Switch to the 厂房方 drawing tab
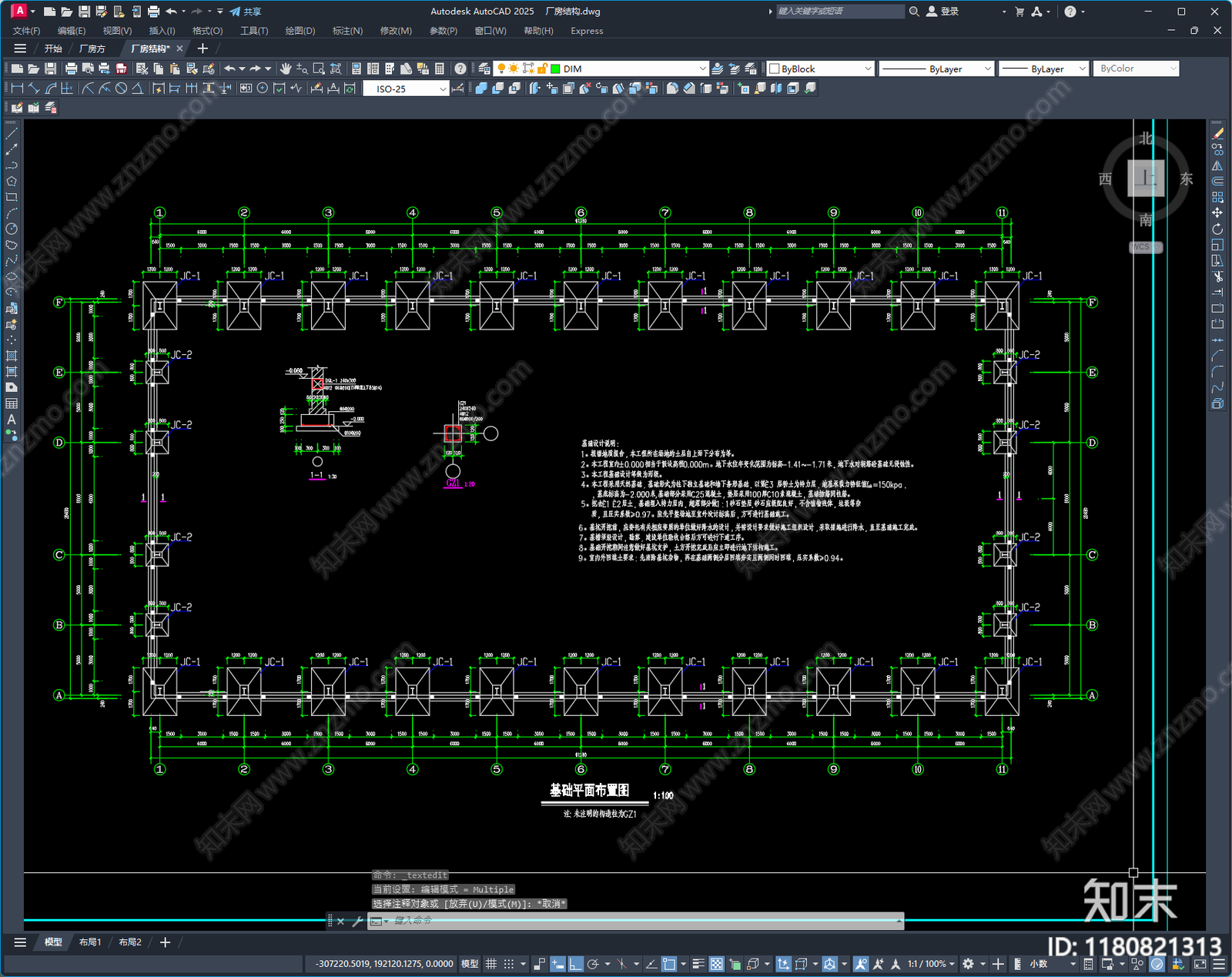The width and height of the screenshot is (1232, 977). 92,49
